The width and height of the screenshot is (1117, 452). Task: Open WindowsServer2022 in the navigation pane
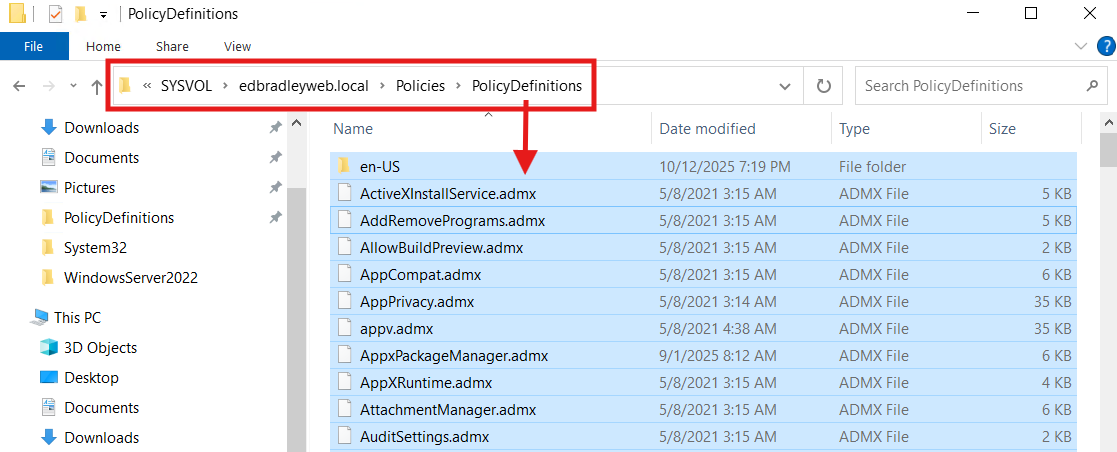130,278
